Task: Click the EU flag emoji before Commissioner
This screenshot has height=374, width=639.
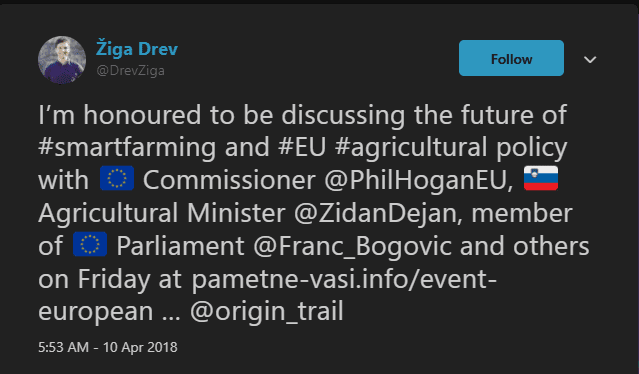Action: click(117, 178)
